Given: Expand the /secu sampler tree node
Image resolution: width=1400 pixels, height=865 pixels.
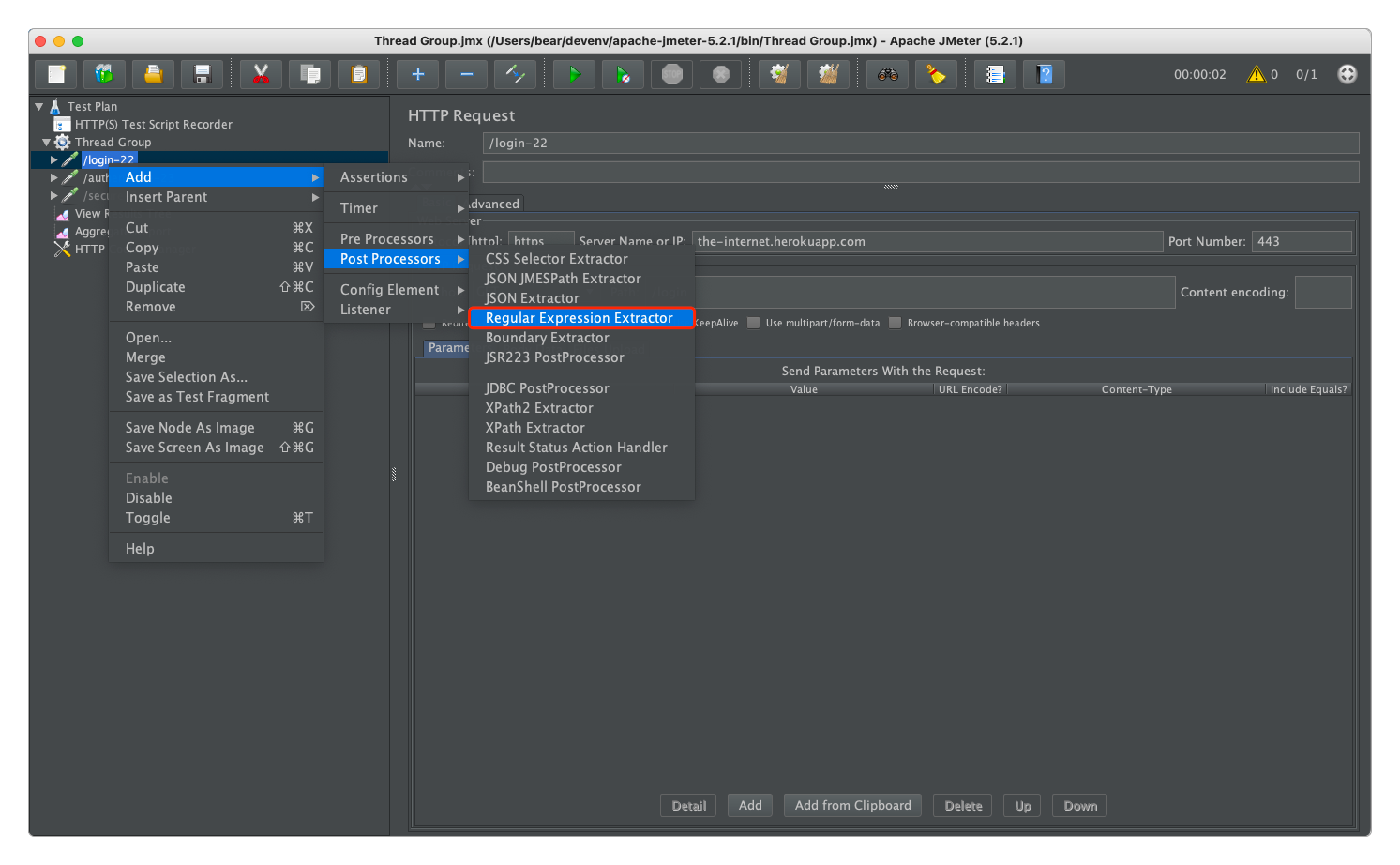Looking at the screenshot, I should click(x=53, y=195).
